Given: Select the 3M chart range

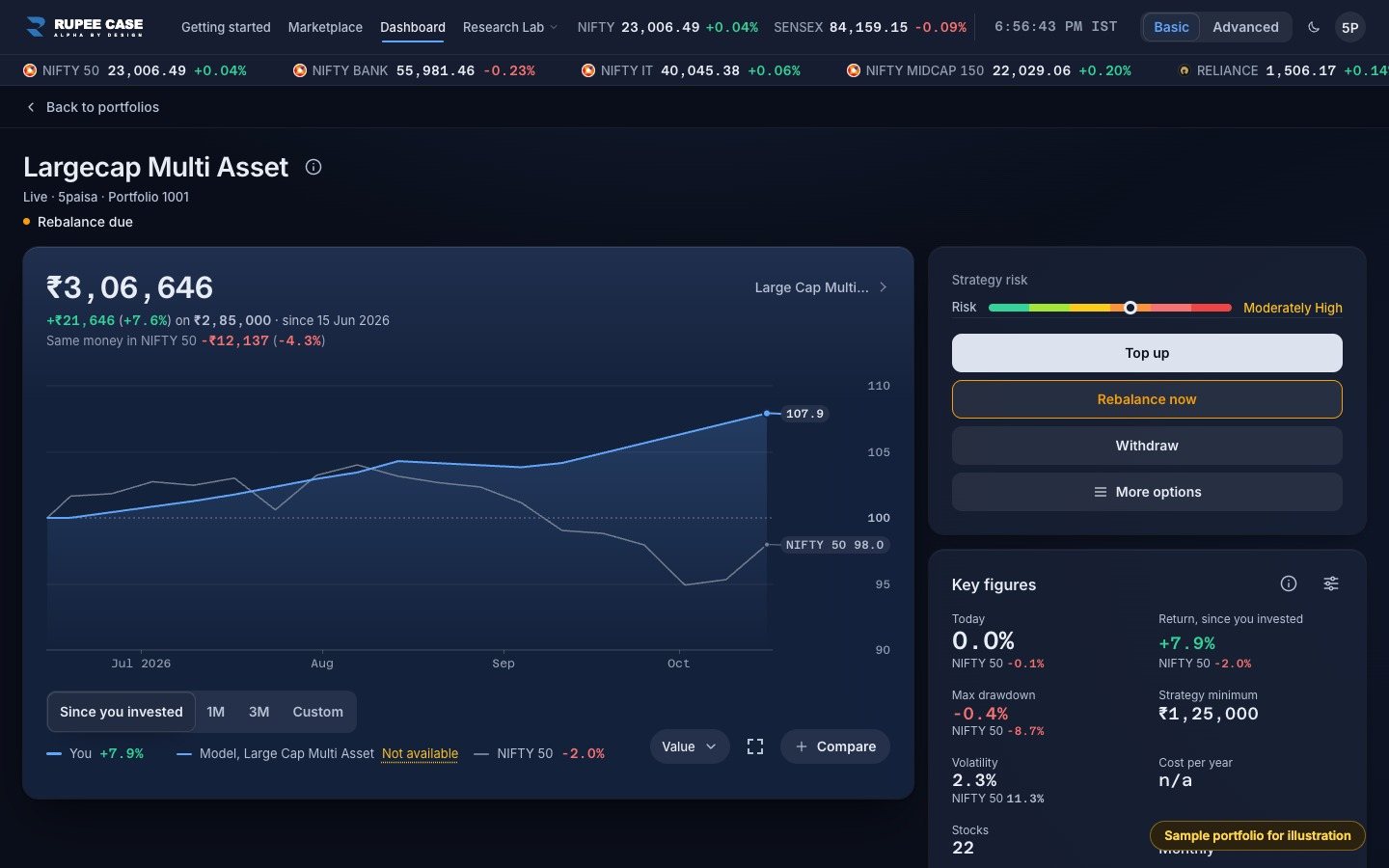Looking at the screenshot, I should click(x=259, y=712).
